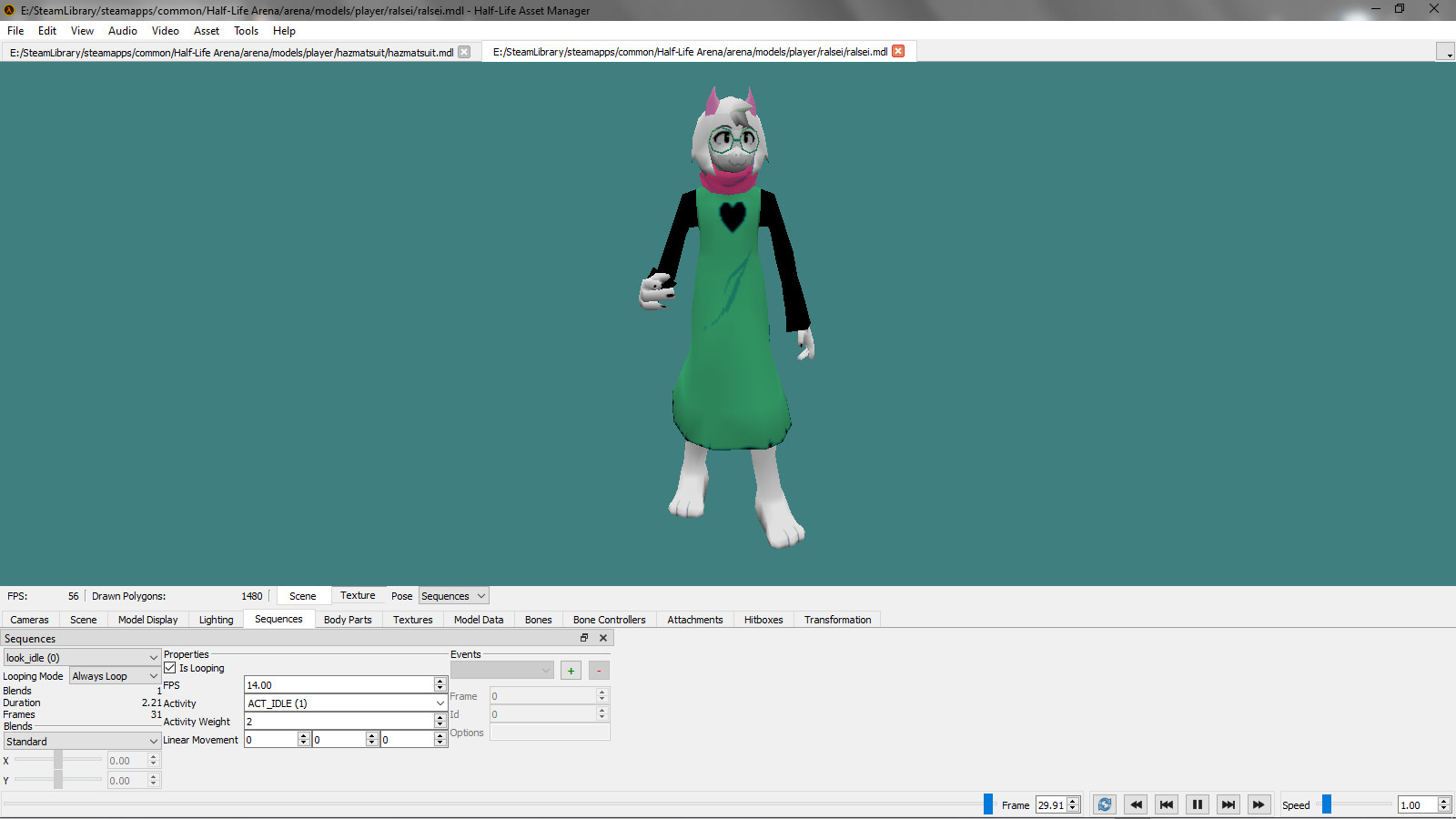Float the Sequences panel with the undock icon
Image resolution: width=1456 pixels, height=819 pixels.
584,638
